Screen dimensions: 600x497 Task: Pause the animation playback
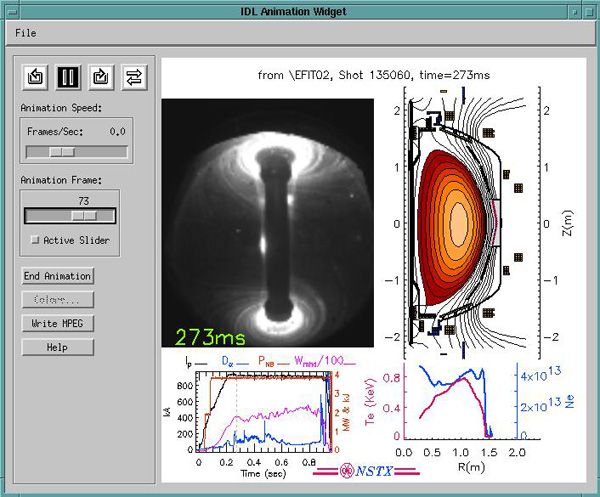coord(69,76)
